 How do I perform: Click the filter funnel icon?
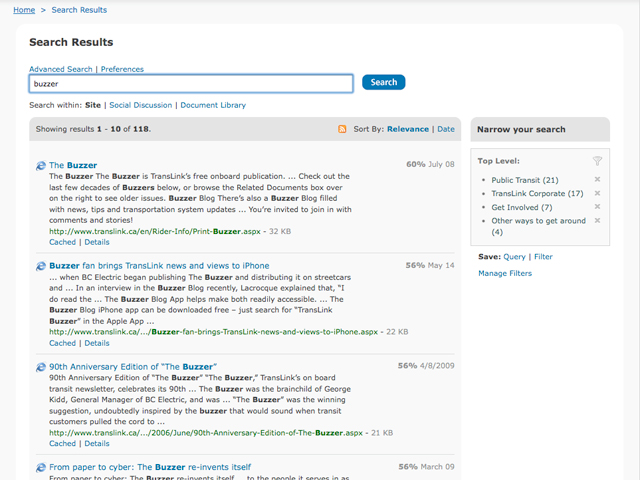click(597, 160)
